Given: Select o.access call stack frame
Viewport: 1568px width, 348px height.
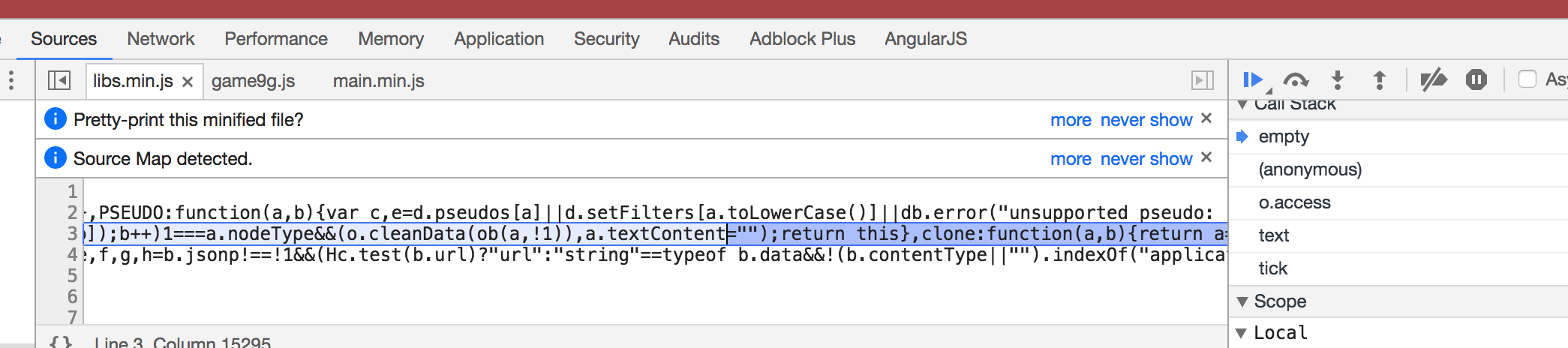Looking at the screenshot, I should [1294, 202].
